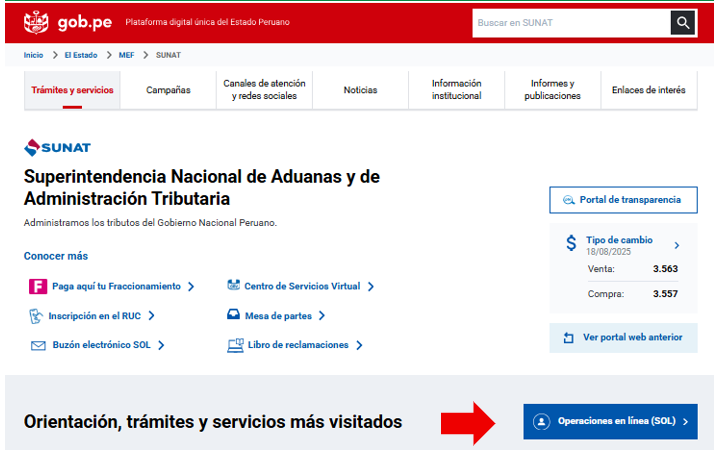Click the Inicio breadcrumb link
Viewport: 720px width, 455px height.
coord(34,55)
